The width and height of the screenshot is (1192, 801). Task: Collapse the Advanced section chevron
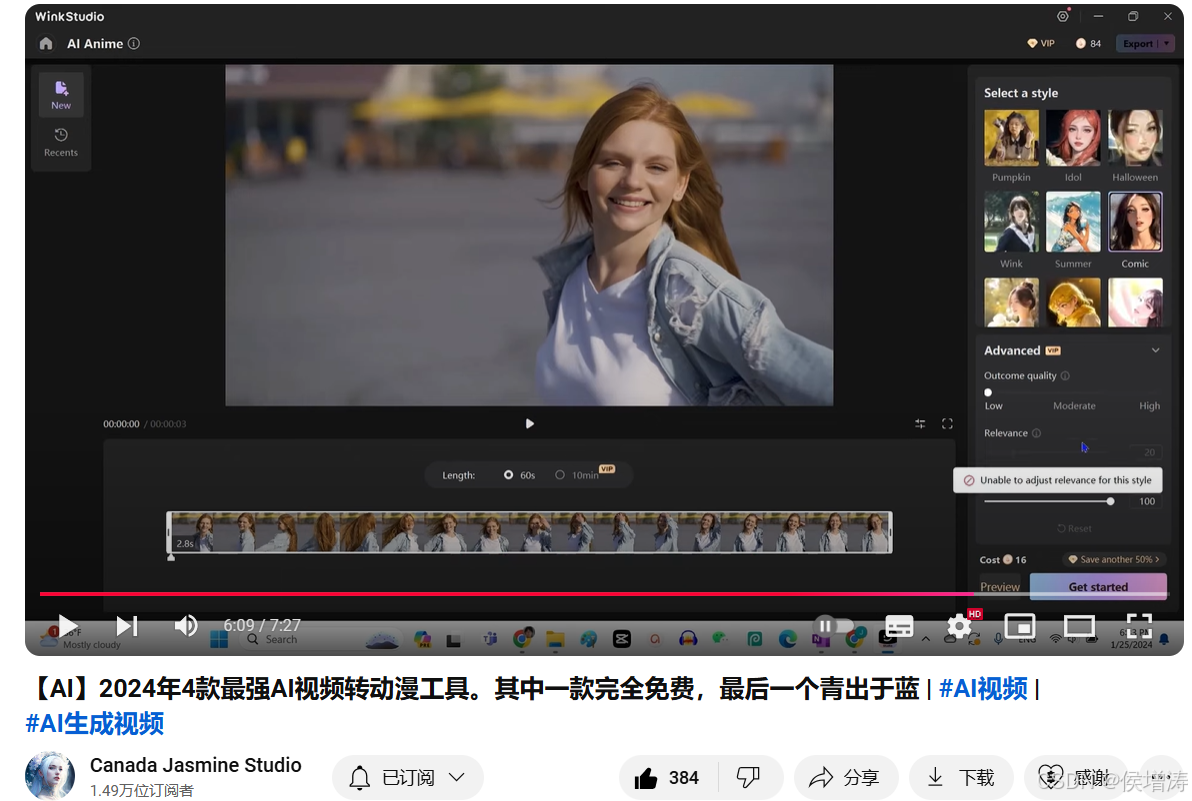1155,350
